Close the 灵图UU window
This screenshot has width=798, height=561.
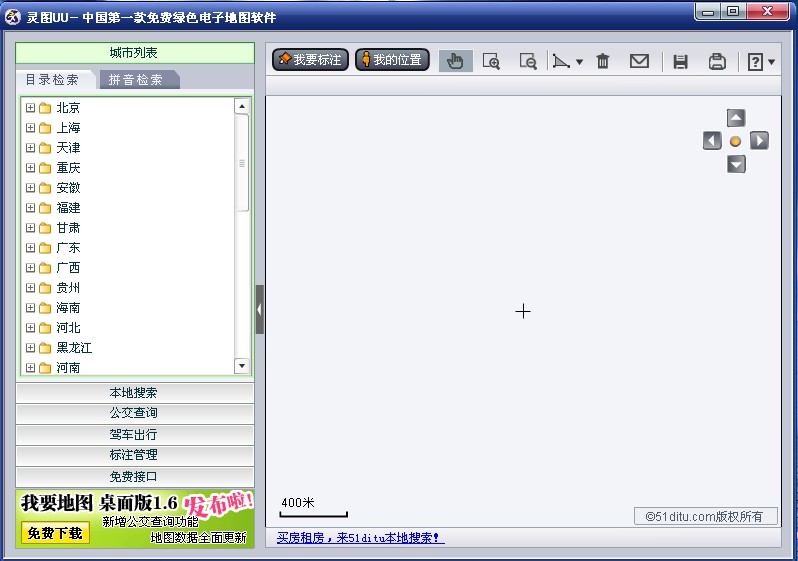click(x=768, y=12)
